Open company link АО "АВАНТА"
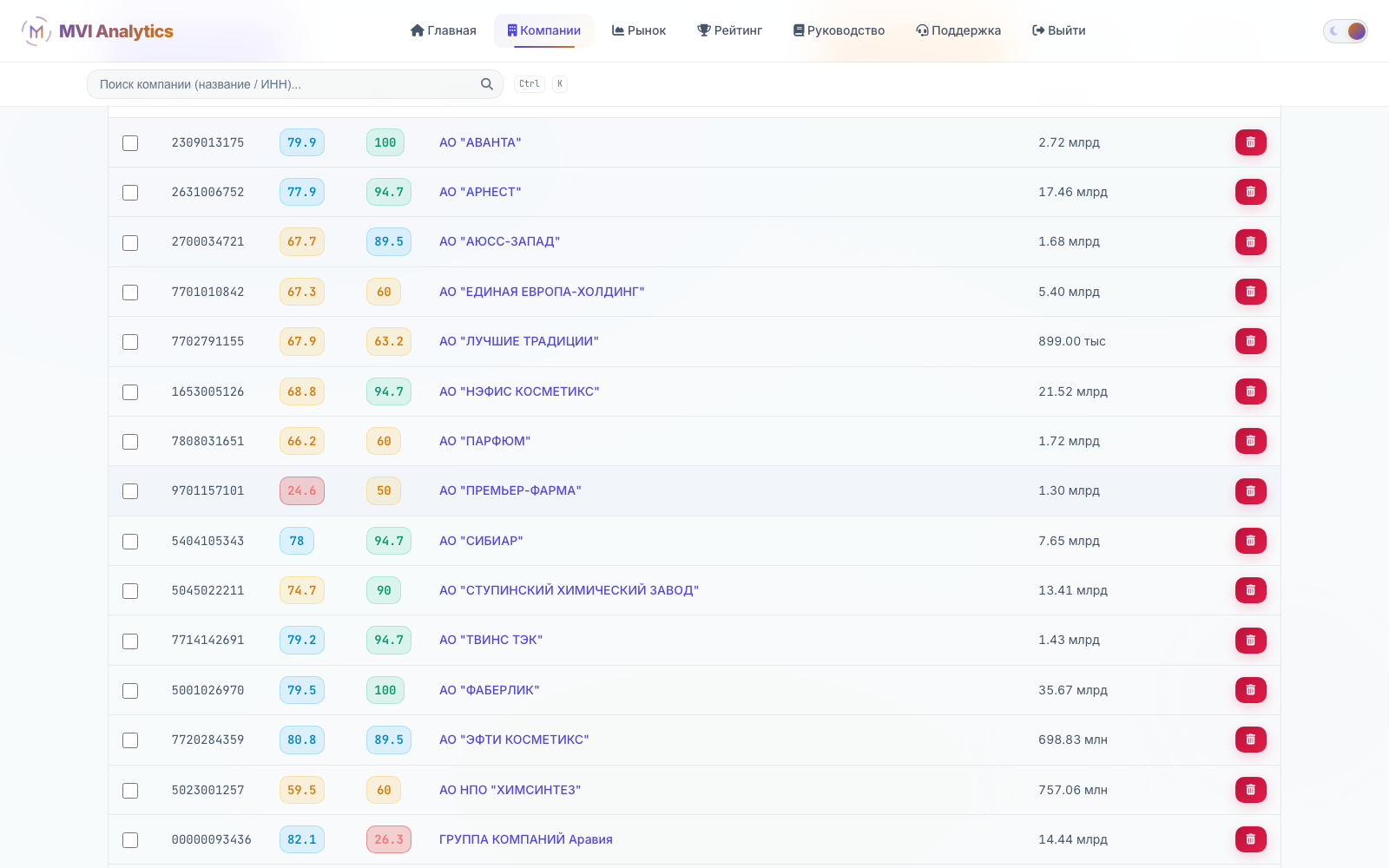Viewport: 1389px width, 868px height. (480, 142)
